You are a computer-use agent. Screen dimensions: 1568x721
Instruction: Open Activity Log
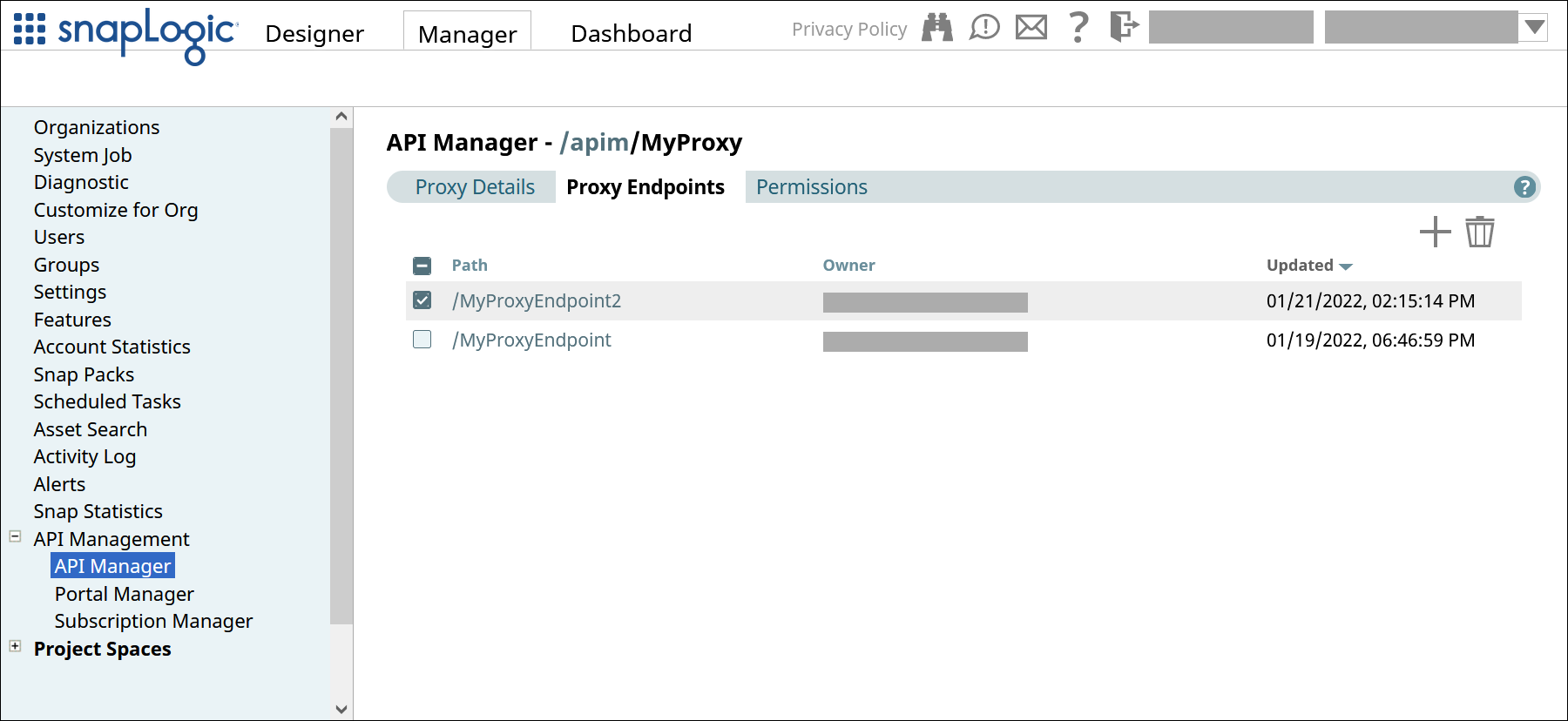point(84,456)
